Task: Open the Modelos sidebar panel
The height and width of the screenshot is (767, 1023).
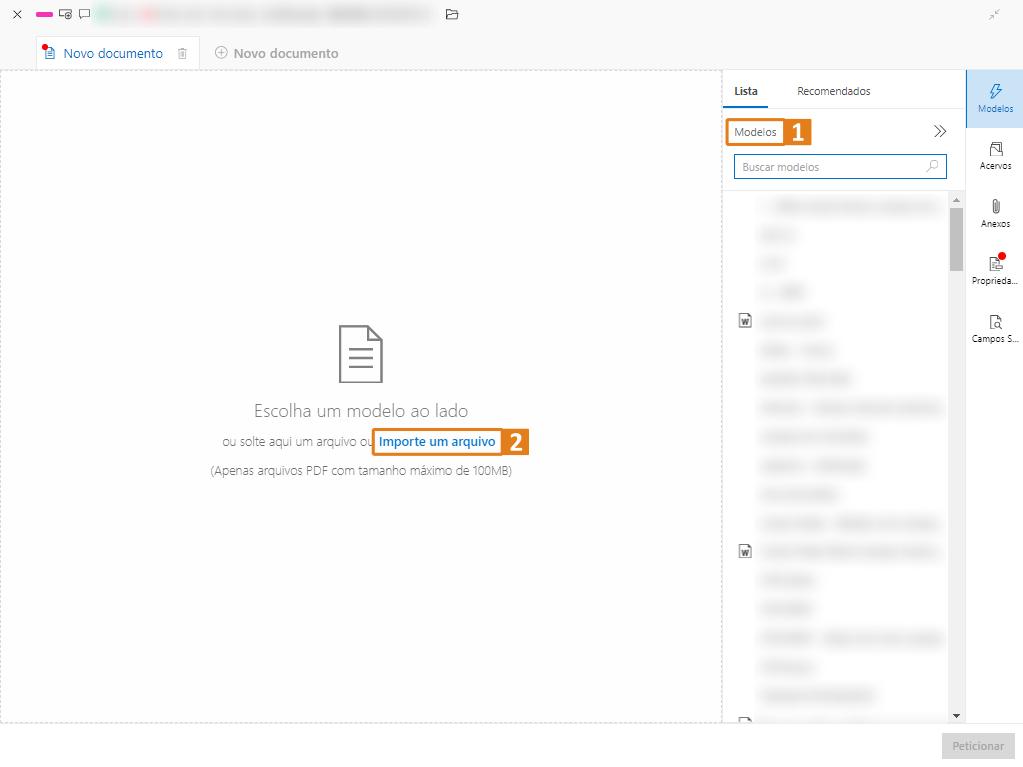Action: [994, 98]
